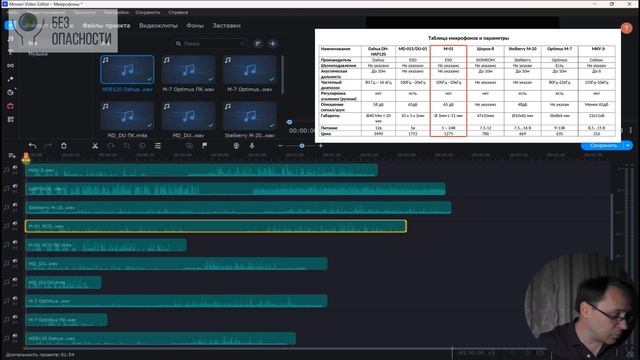Image resolution: width=640 pixels, height=360 pixels.
Task: Select the HDE120 Dahua.wav timeline clip
Action: (x=161, y=338)
